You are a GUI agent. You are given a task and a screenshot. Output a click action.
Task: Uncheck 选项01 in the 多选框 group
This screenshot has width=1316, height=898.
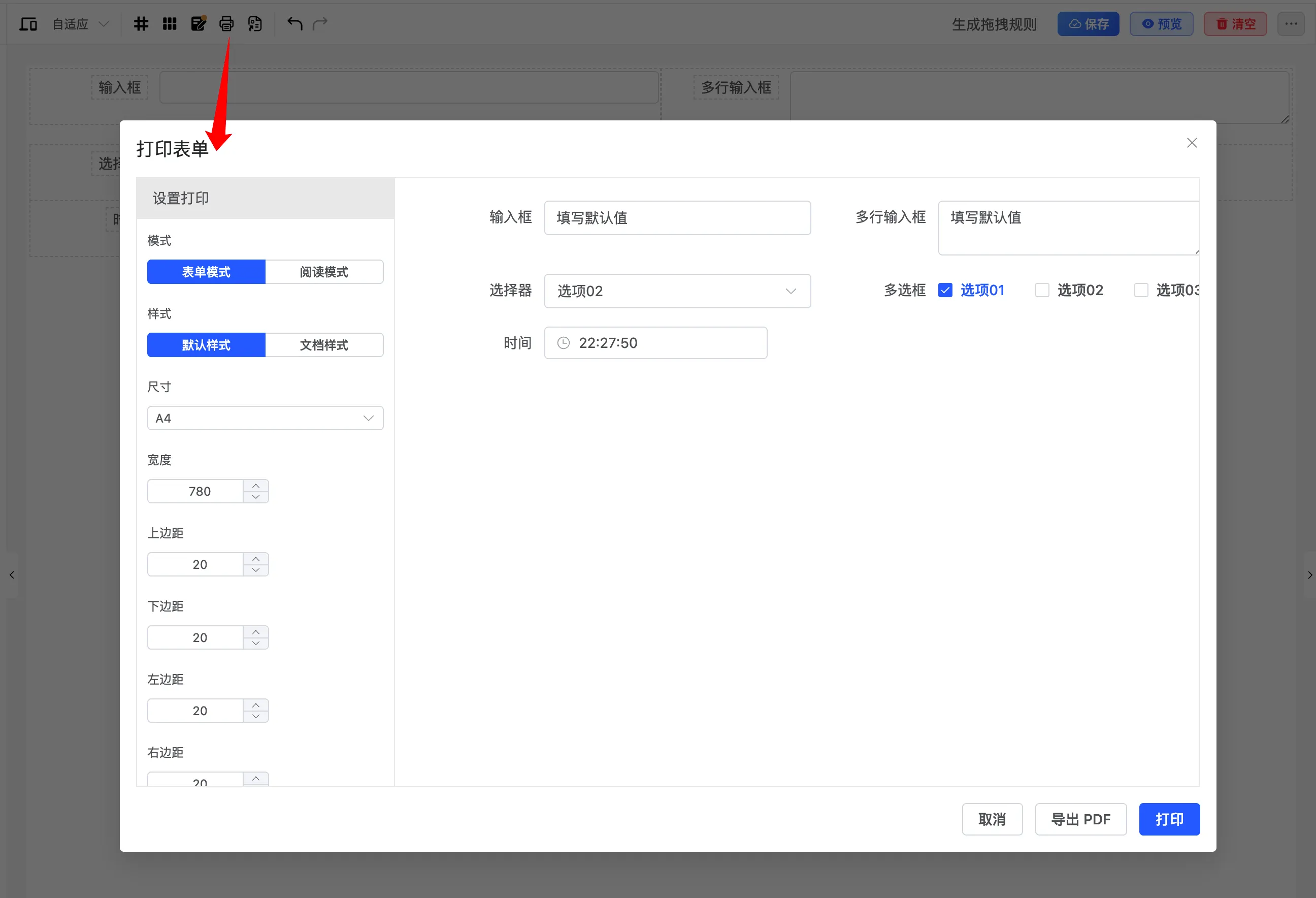coord(945,290)
